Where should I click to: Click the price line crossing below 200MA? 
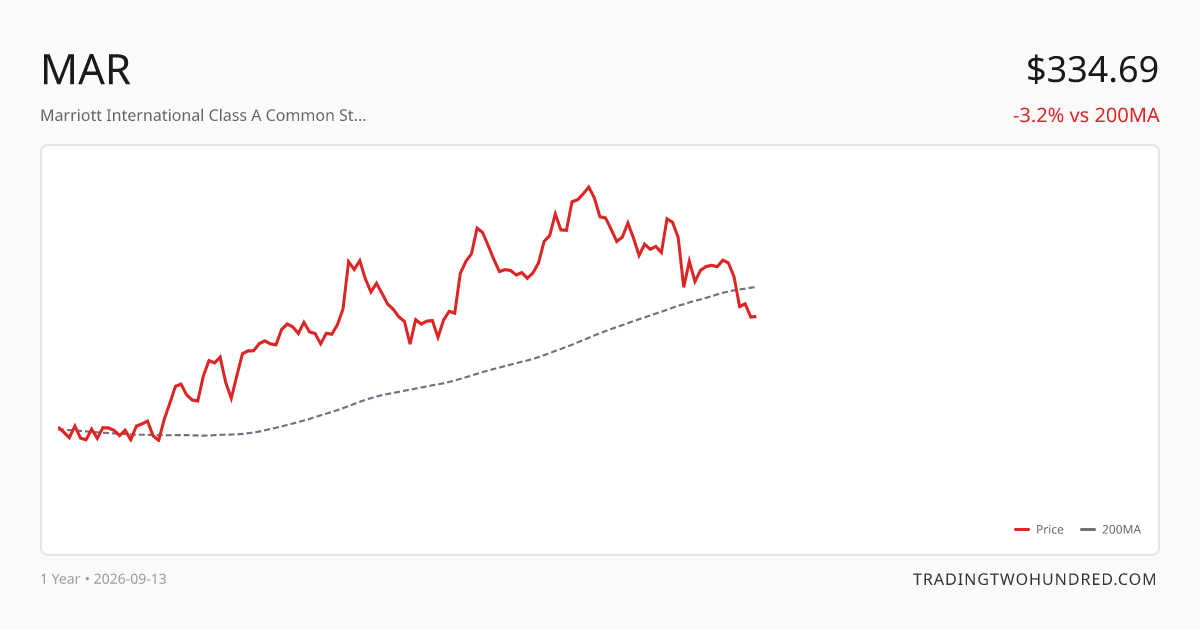pyautogui.click(x=737, y=290)
